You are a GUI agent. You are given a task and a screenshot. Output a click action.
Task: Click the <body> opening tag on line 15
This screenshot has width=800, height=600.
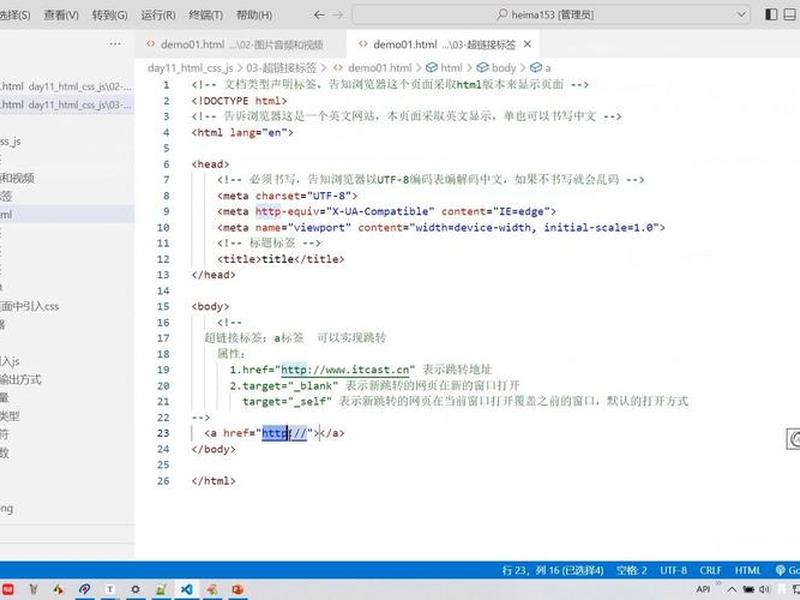pos(210,307)
